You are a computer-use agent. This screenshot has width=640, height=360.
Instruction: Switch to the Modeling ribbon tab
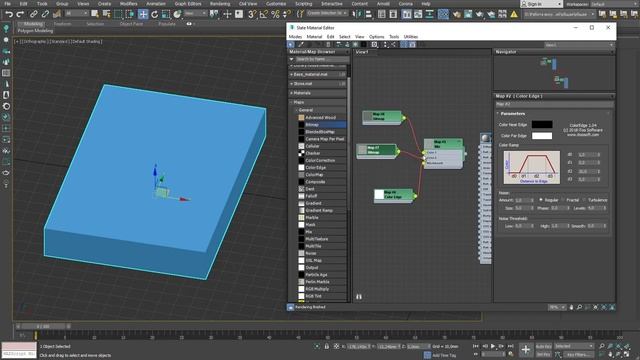[33, 24]
